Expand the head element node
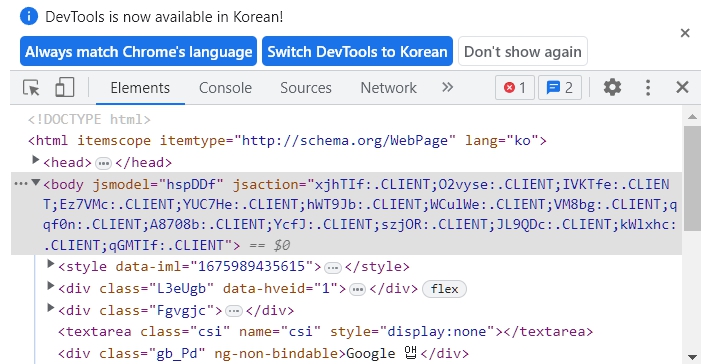This screenshot has height=364, width=701. (x=35, y=160)
